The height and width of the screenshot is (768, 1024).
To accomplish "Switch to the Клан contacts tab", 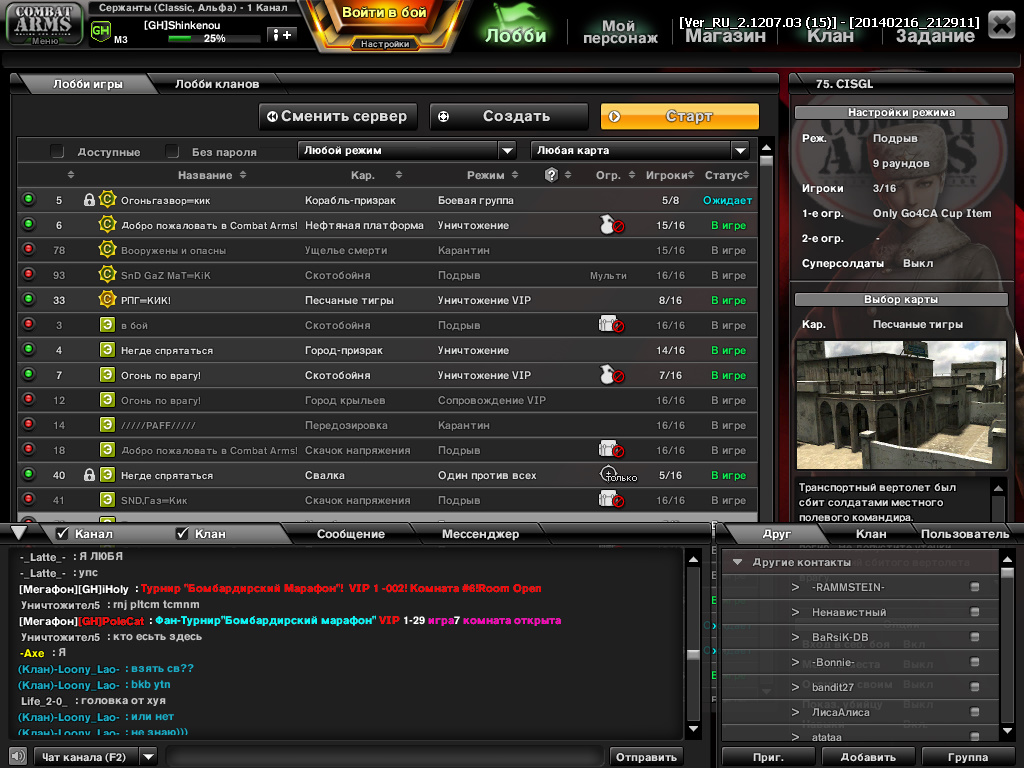I will point(871,534).
